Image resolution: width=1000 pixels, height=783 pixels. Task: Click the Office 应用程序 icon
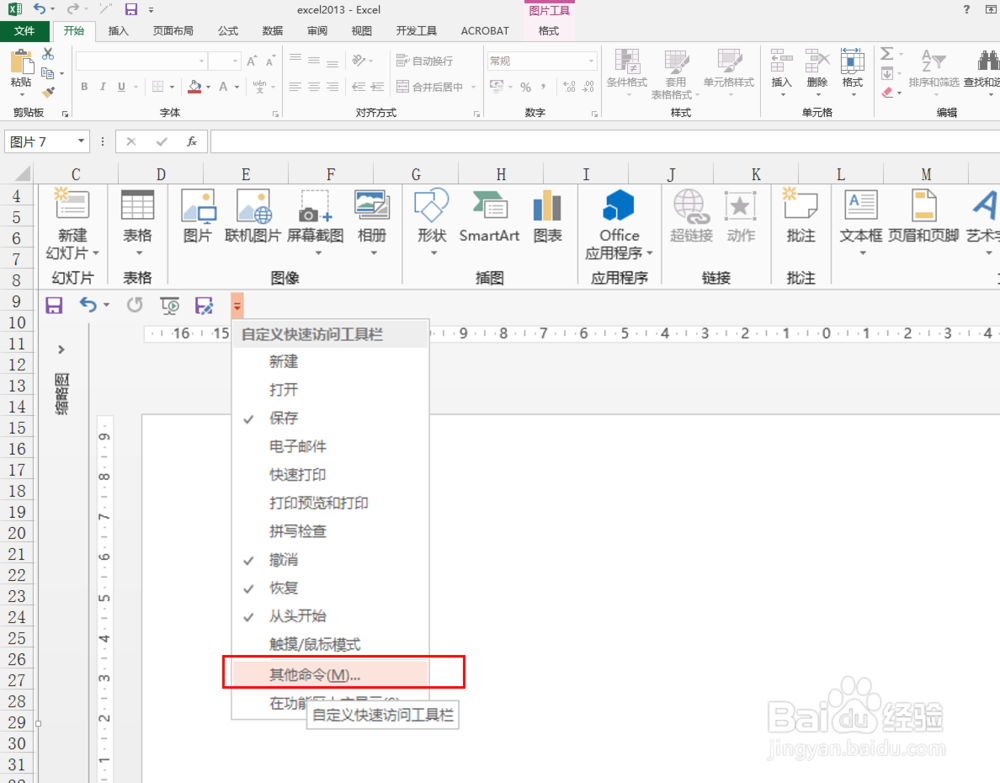point(619,205)
